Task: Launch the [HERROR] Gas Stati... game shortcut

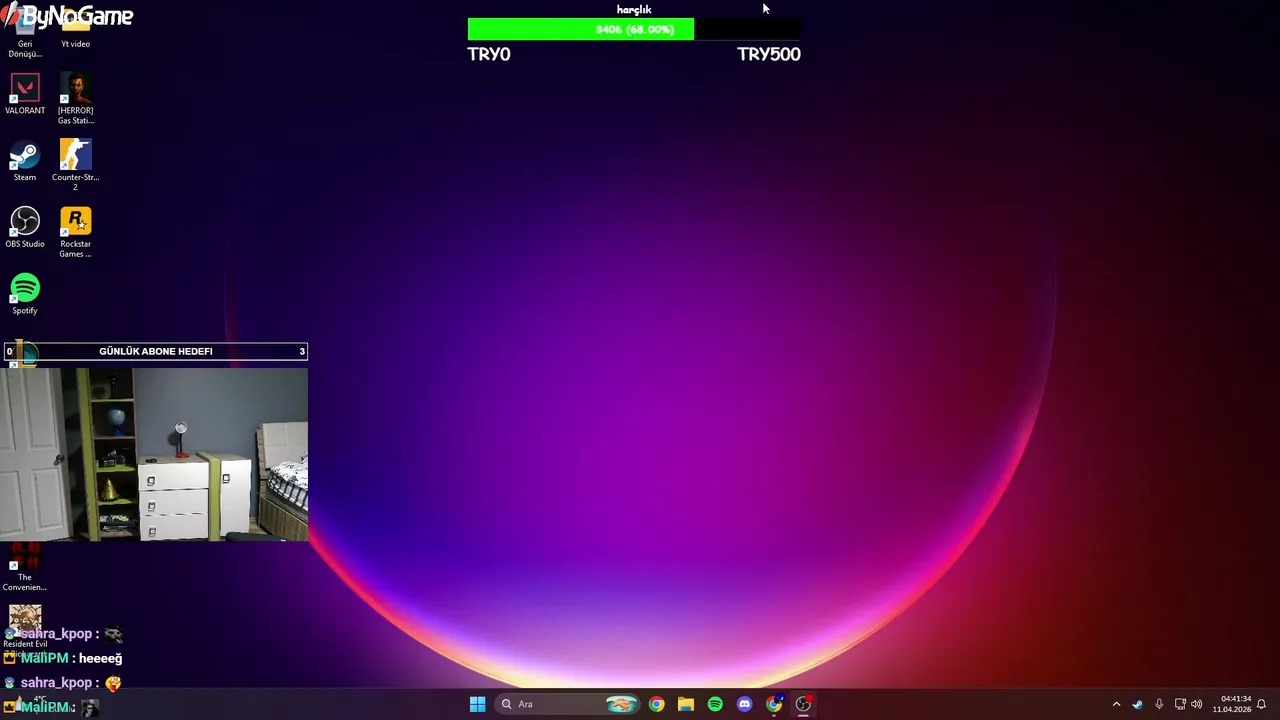Action: click(x=75, y=99)
